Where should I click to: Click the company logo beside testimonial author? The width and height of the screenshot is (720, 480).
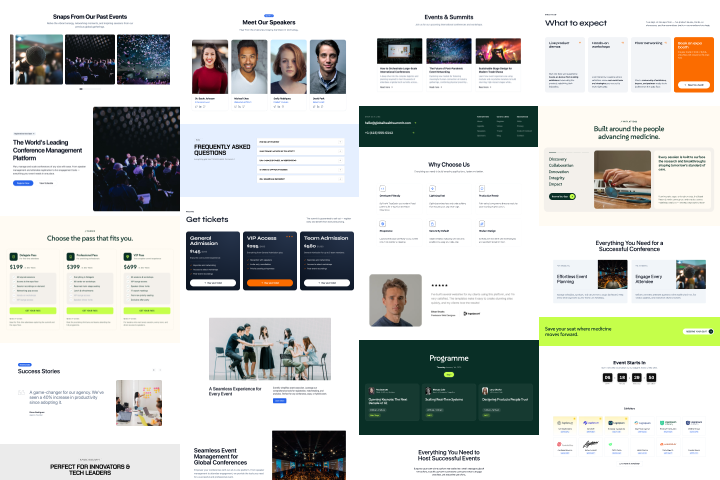[x=472, y=313]
